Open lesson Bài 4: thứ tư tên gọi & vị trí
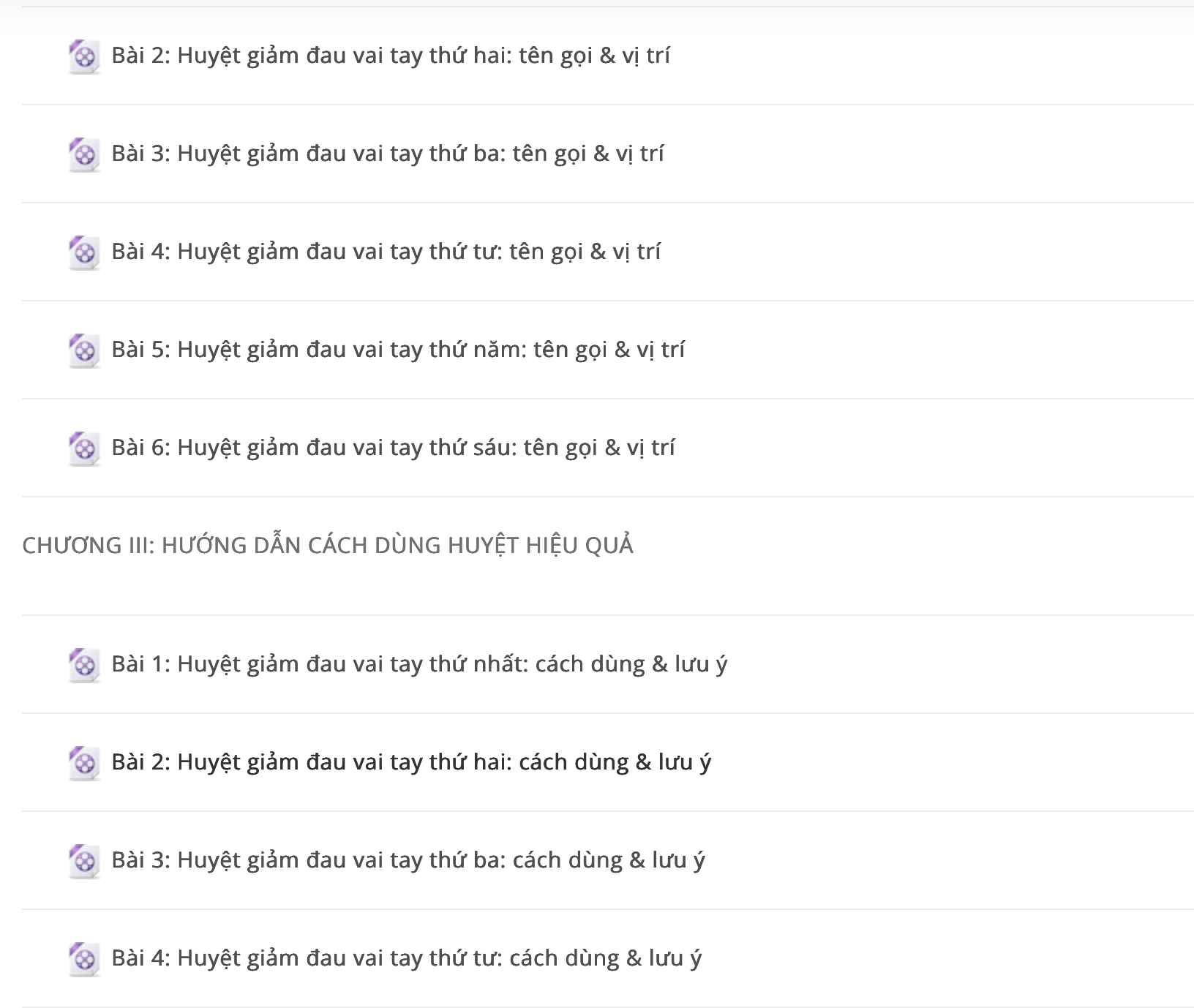This screenshot has height=1008, width=1194. [386, 252]
